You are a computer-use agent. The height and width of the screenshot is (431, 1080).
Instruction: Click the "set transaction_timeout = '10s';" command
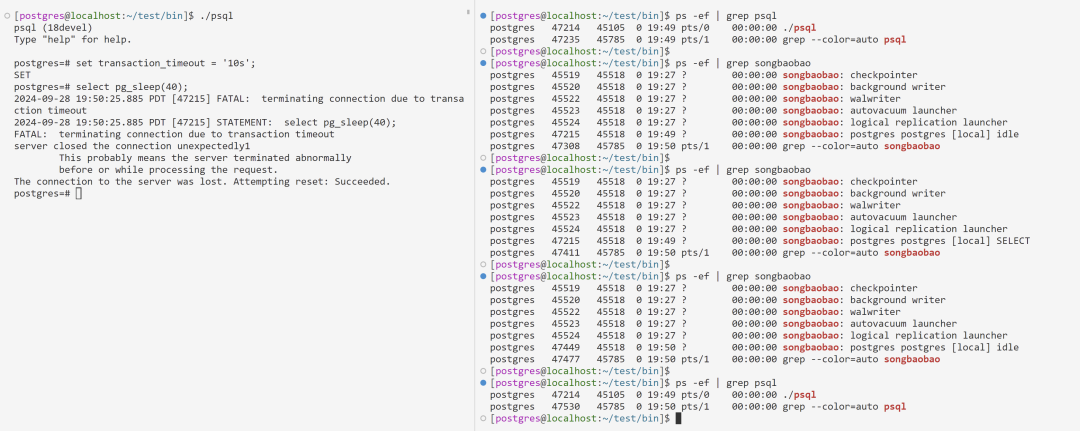point(165,63)
